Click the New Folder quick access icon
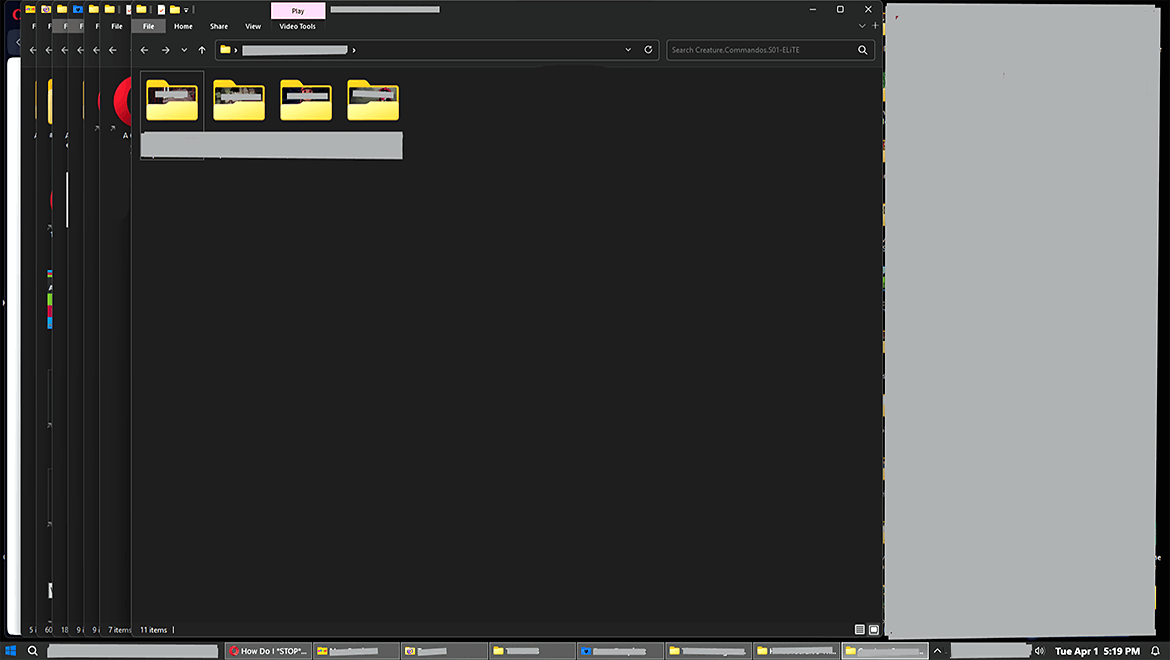1170x660 pixels. [175, 10]
